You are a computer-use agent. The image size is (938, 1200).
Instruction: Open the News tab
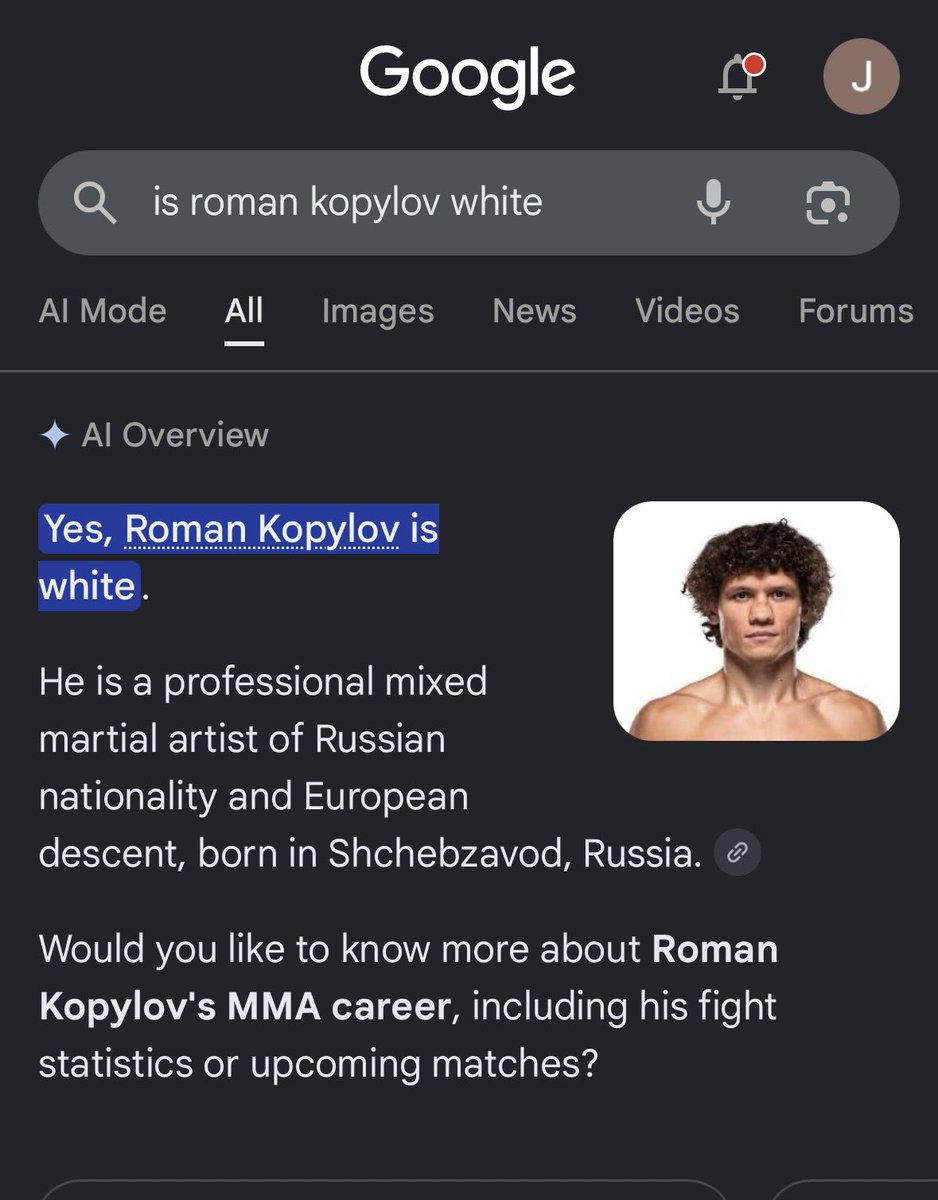pyautogui.click(x=534, y=311)
